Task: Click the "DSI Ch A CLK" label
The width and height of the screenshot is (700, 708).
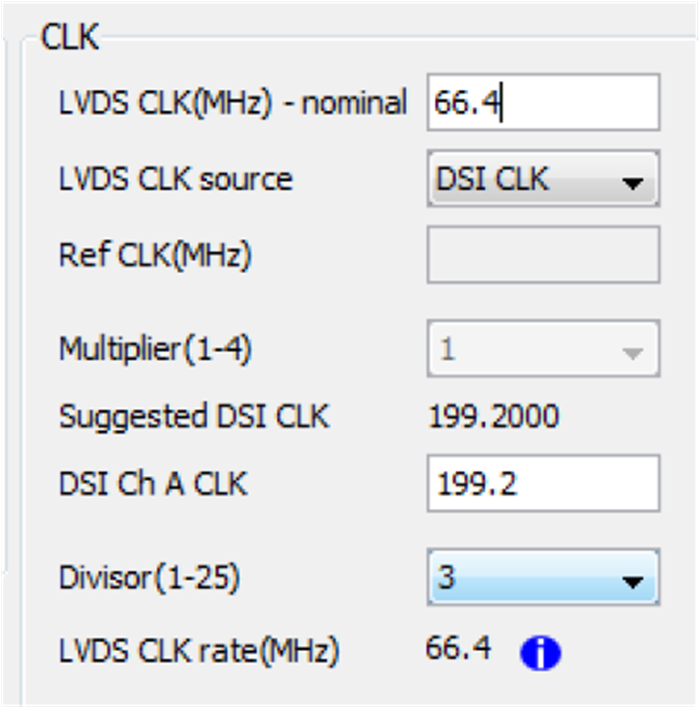Action: (x=153, y=484)
